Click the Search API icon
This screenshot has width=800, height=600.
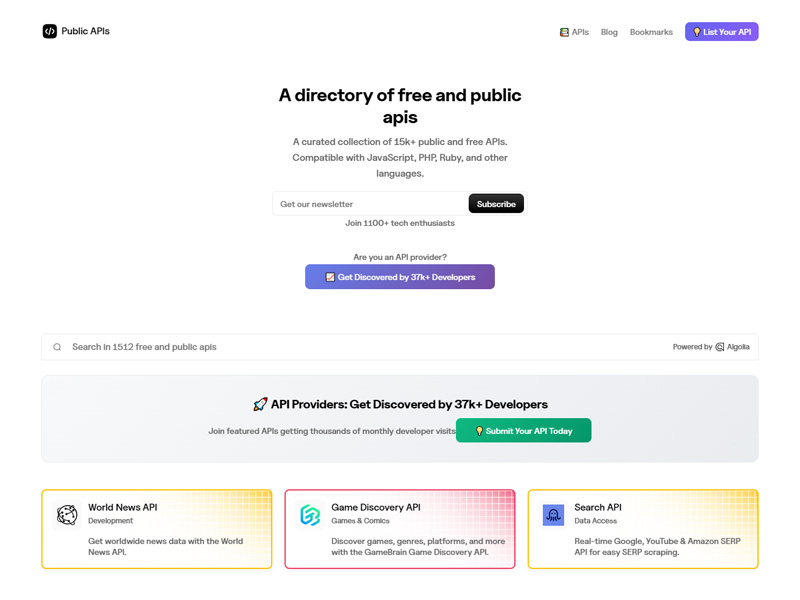[x=552, y=514]
